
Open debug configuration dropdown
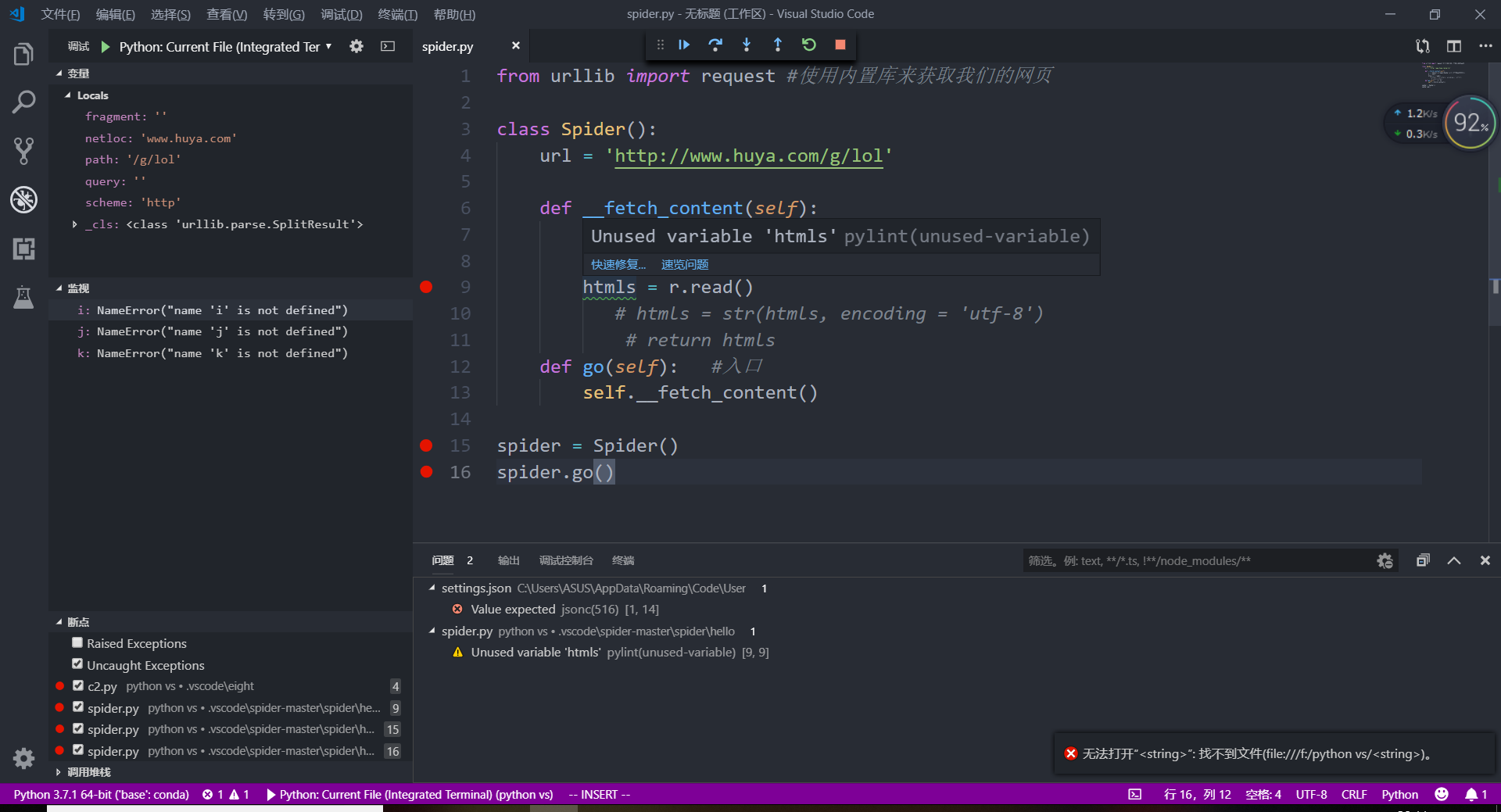coord(225,47)
